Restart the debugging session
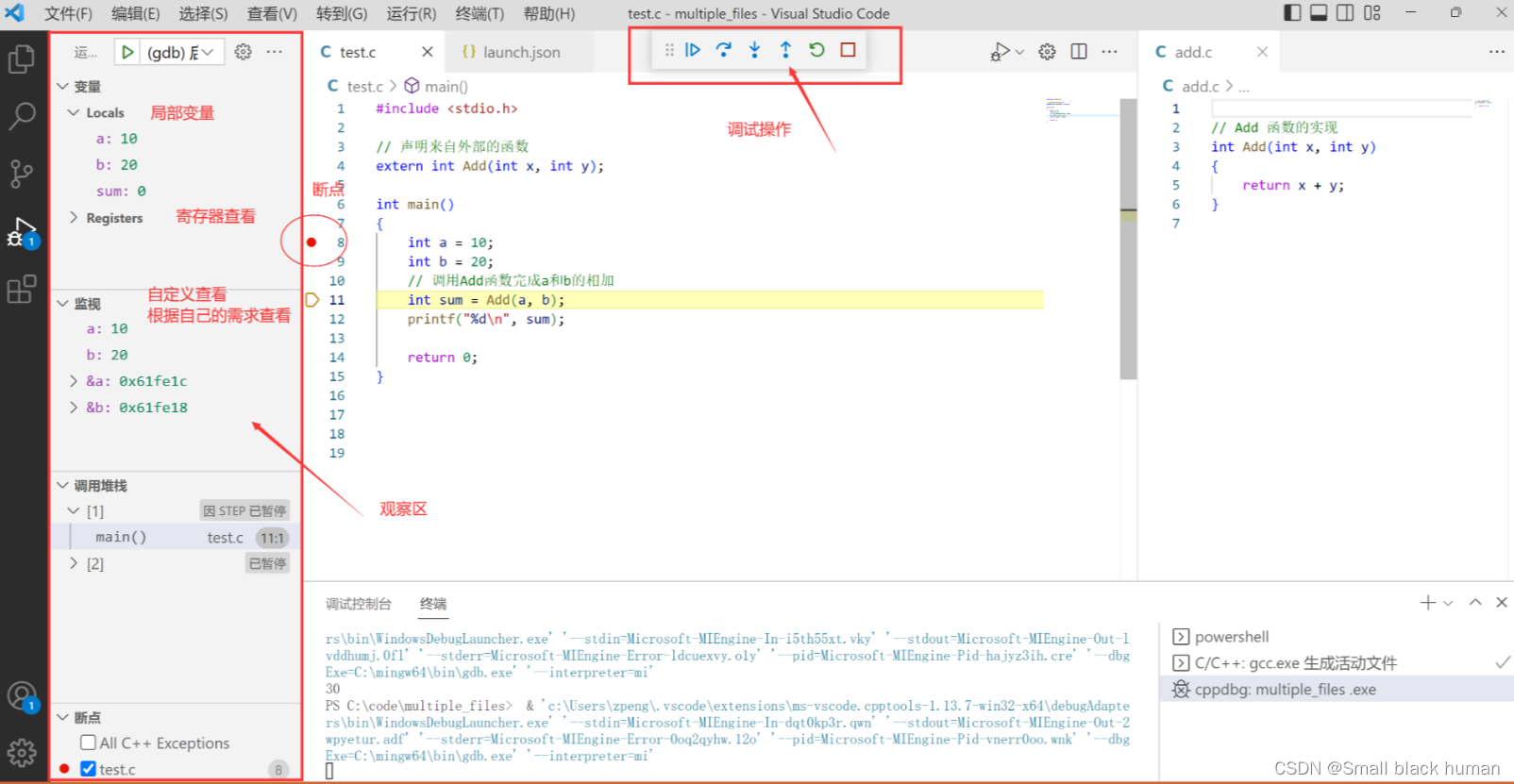 816,50
